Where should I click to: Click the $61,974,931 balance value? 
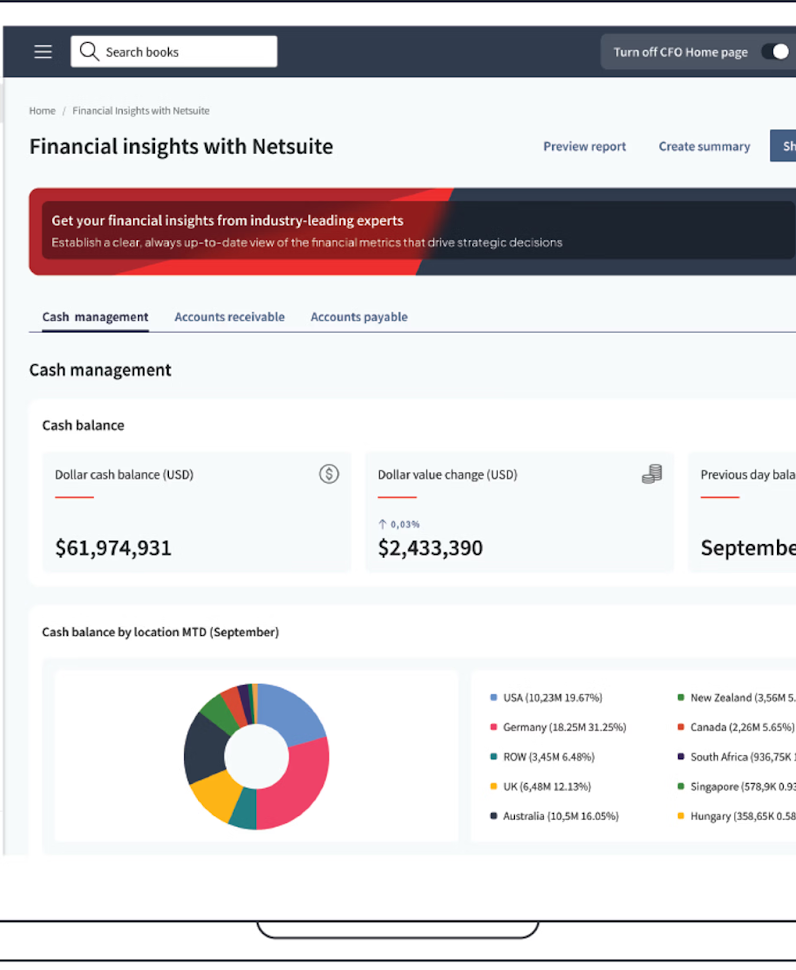click(x=113, y=548)
